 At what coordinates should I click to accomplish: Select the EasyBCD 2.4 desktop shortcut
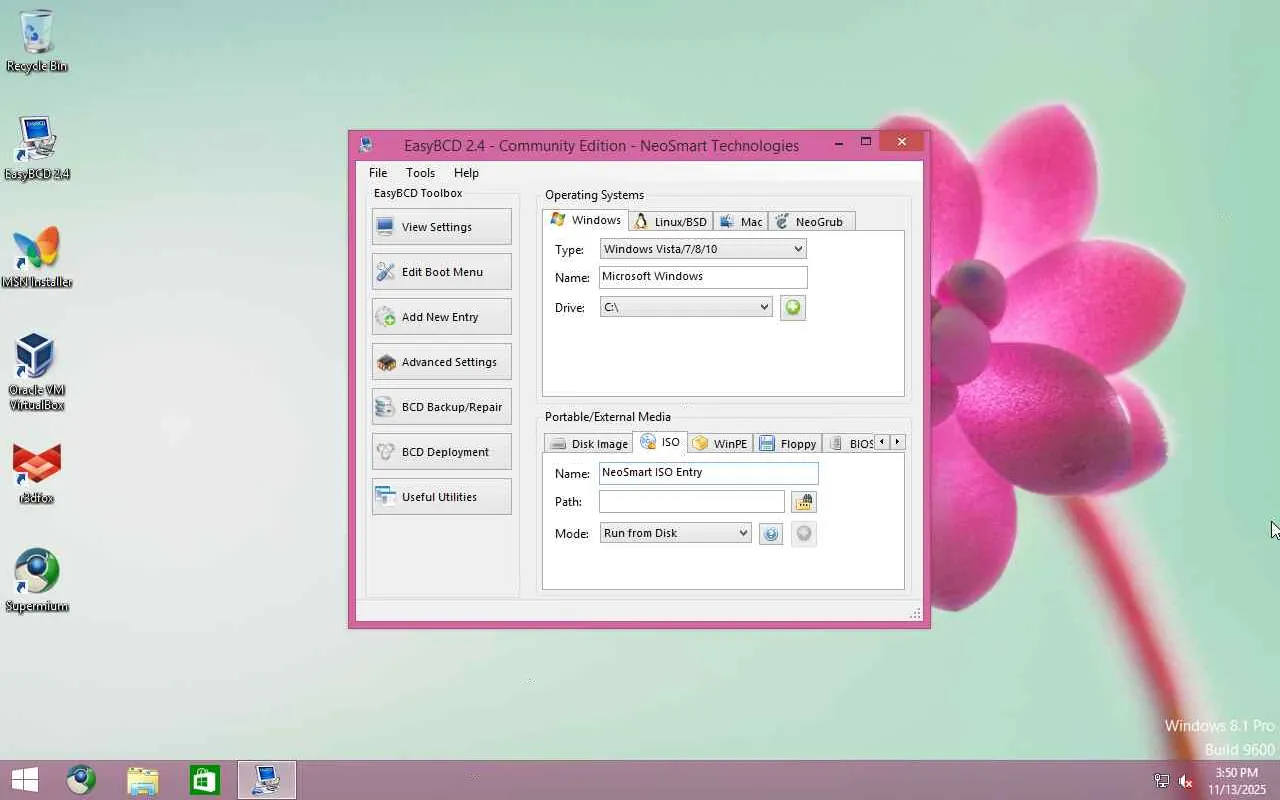(x=37, y=148)
